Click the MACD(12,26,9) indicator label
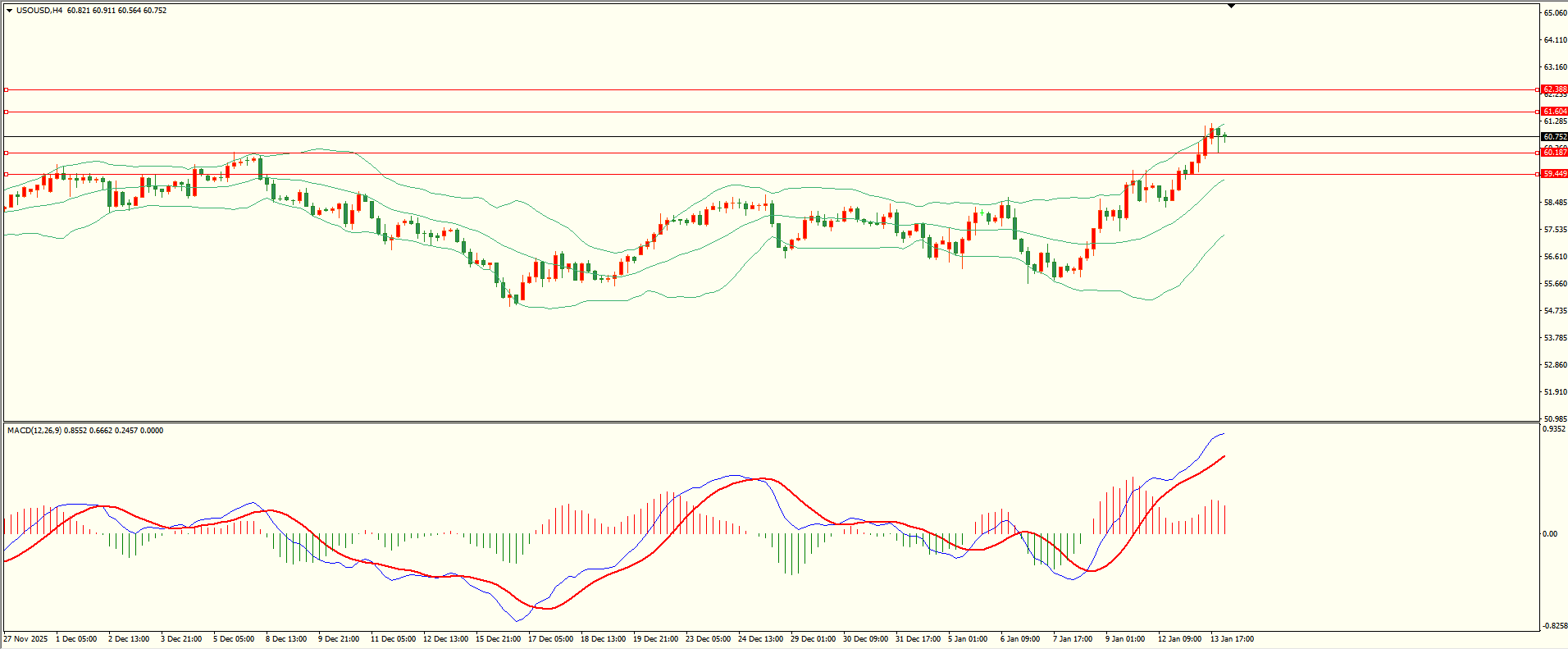The width and height of the screenshot is (1568, 649). tap(34, 431)
